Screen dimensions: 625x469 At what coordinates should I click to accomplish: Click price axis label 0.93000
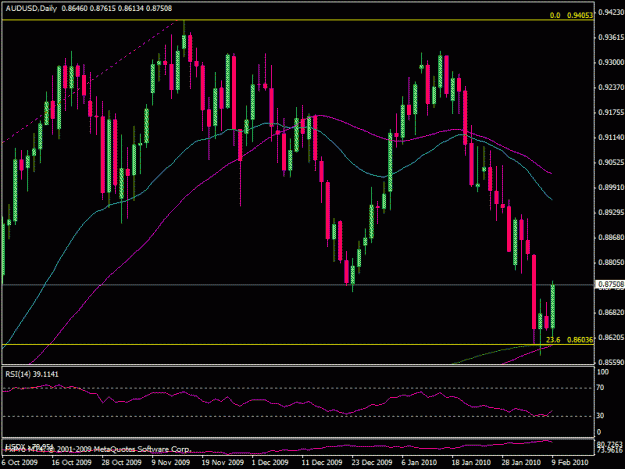coord(611,63)
